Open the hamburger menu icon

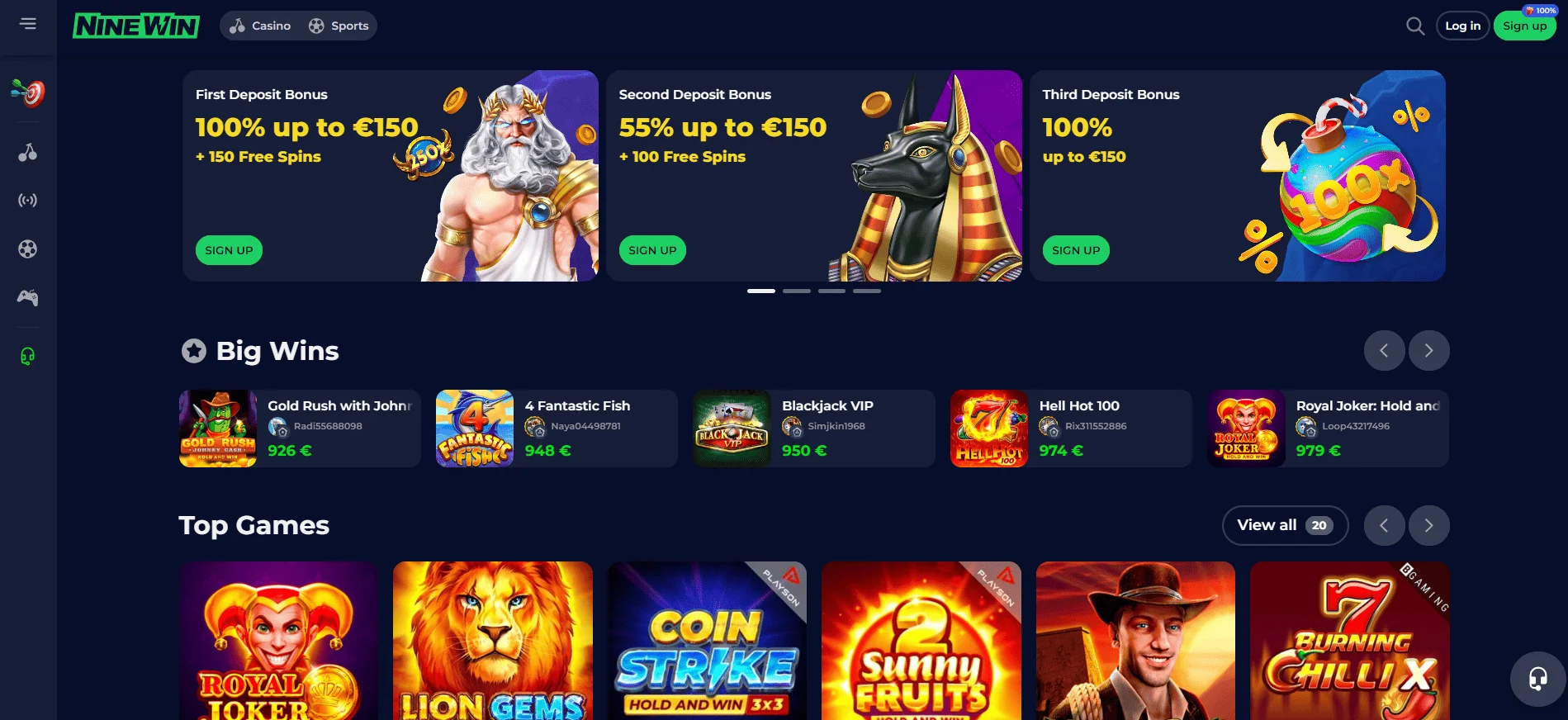pyautogui.click(x=28, y=24)
